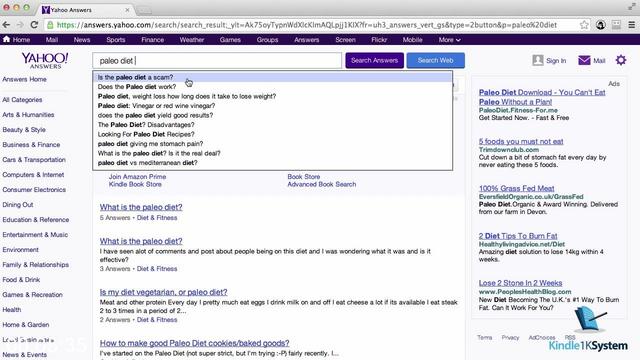
Task: Select suggestion 'Is the paleo diet a scam?'
Action: (x=272, y=77)
